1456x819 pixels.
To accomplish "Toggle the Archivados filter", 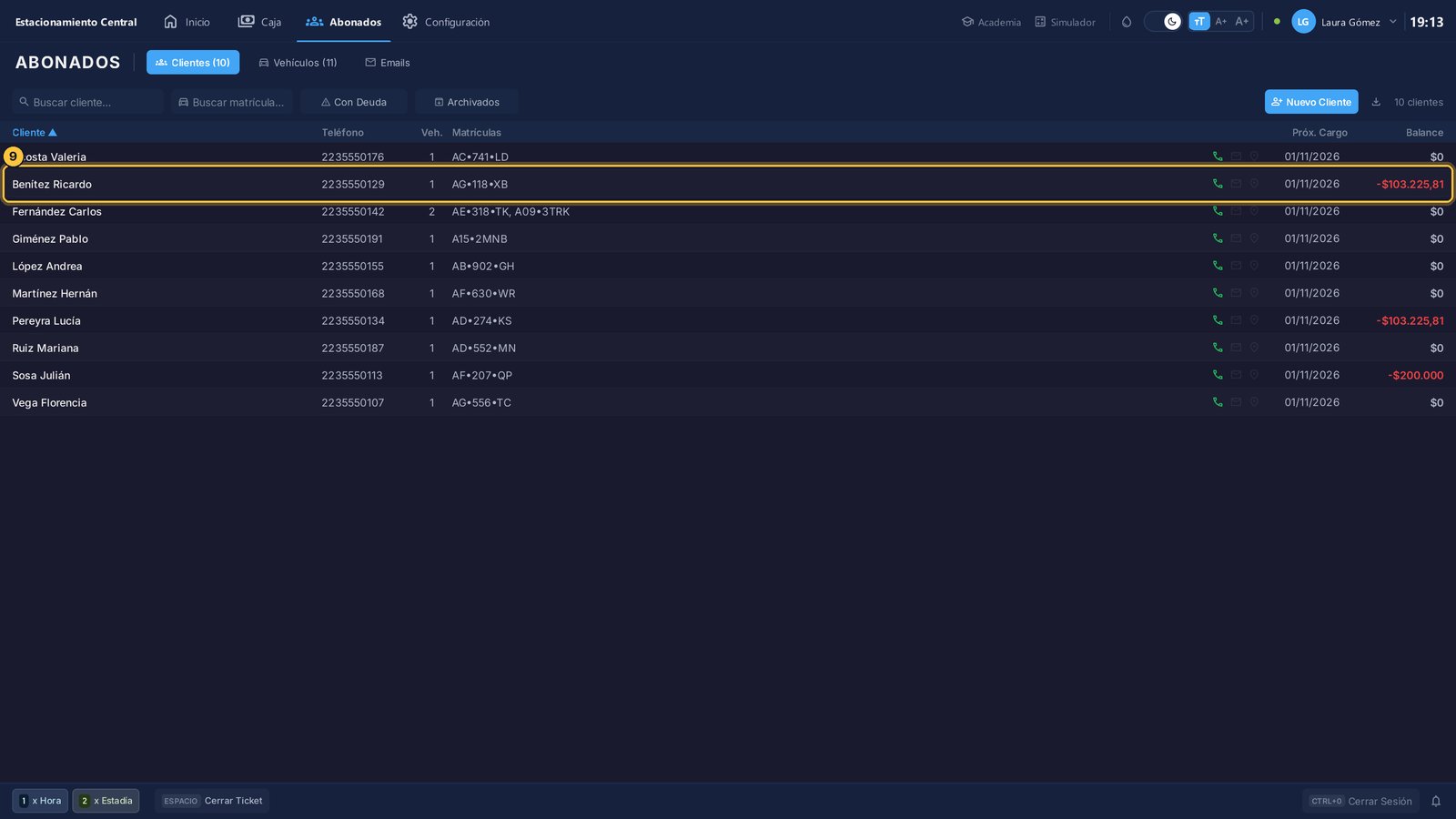I will pos(467,102).
